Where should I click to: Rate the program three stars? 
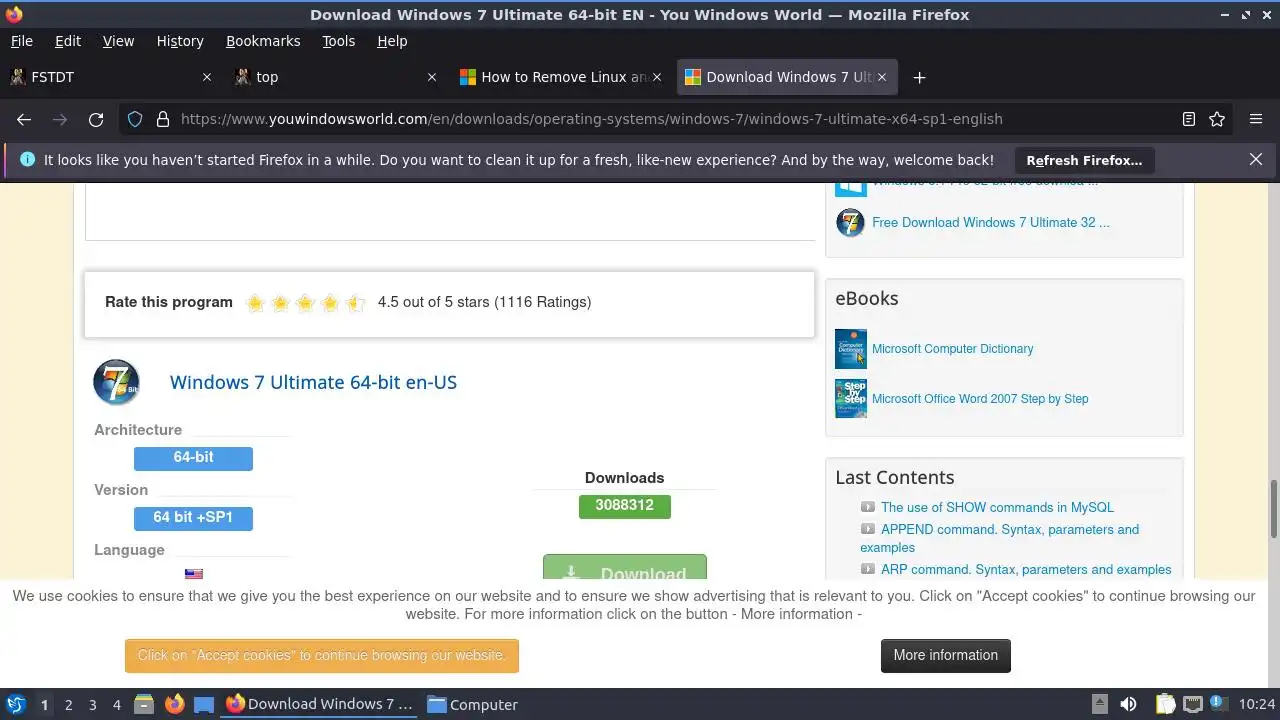click(x=305, y=303)
